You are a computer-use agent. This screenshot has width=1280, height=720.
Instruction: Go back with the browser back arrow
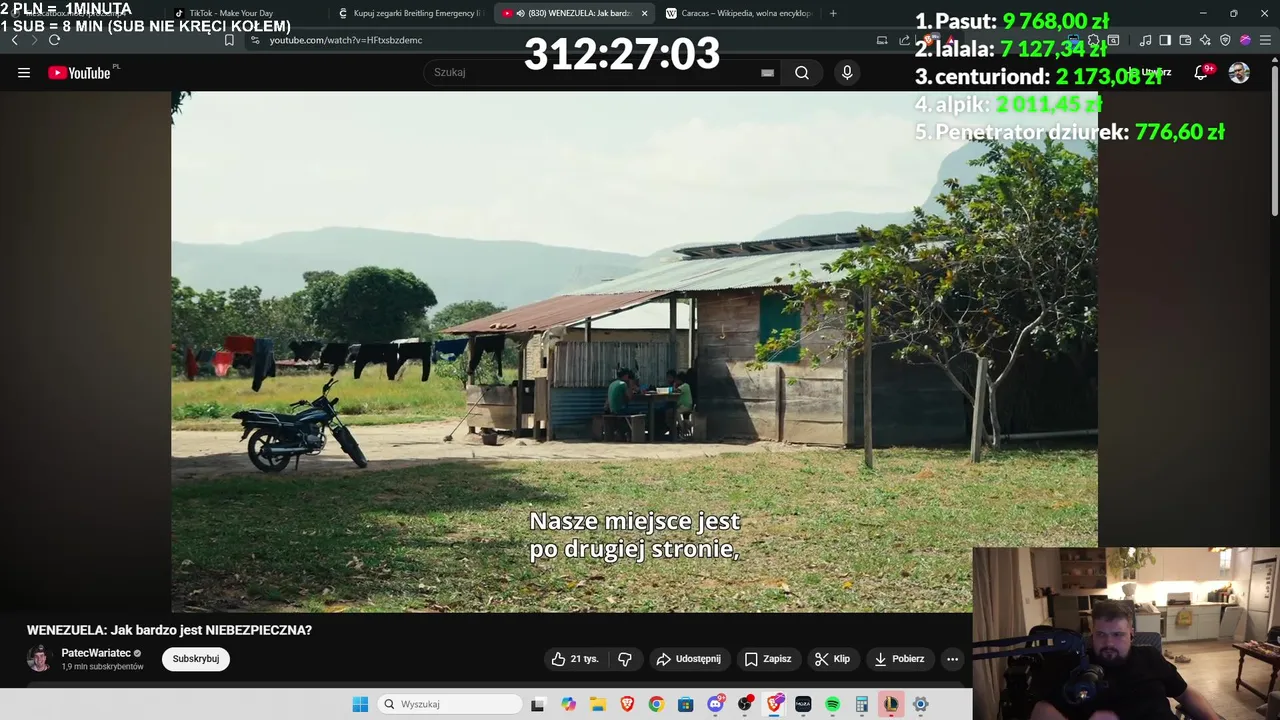(14, 40)
